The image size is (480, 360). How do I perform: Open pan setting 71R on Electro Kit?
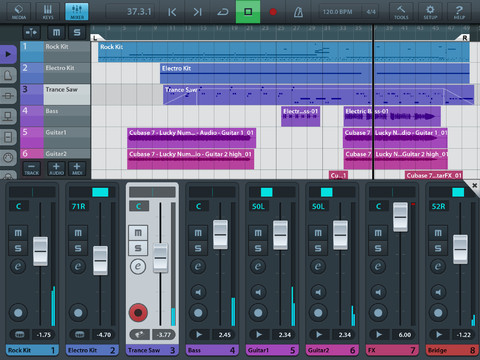78,206
